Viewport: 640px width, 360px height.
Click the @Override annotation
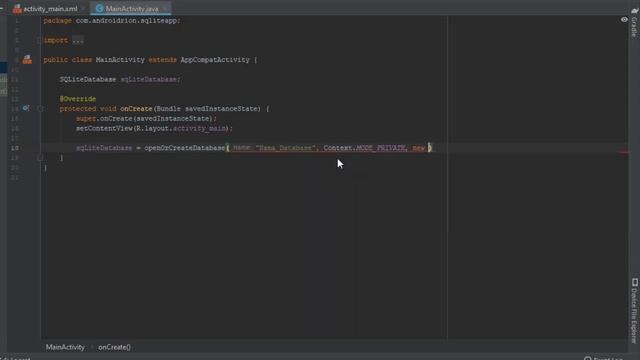tap(78, 99)
